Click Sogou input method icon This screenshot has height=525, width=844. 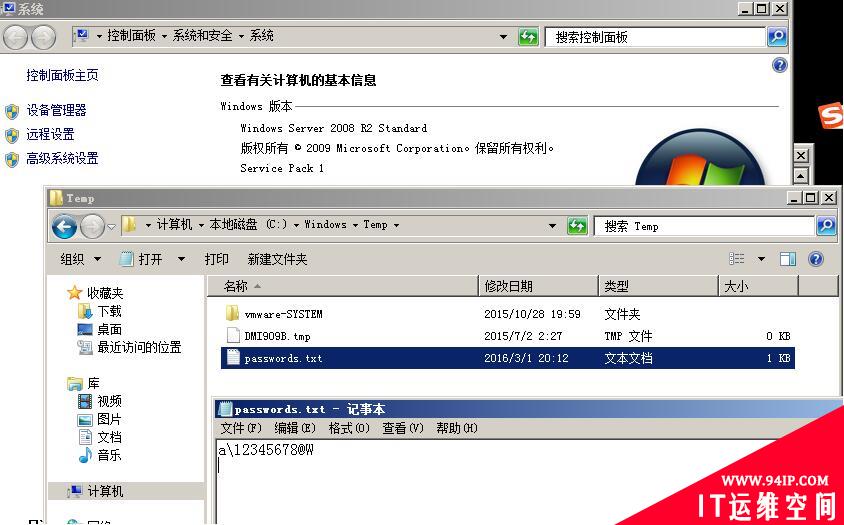coord(831,115)
